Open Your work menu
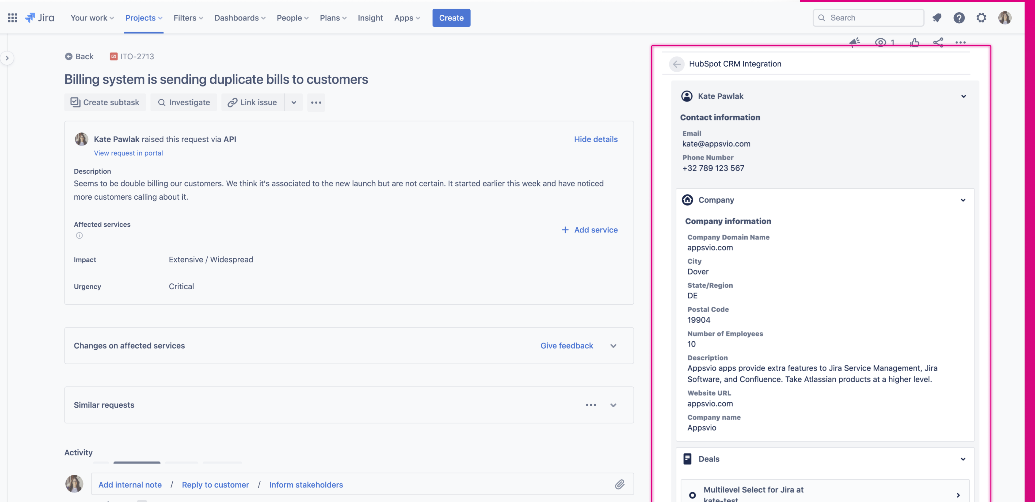Viewport: 1035px width, 502px height. 92,18
